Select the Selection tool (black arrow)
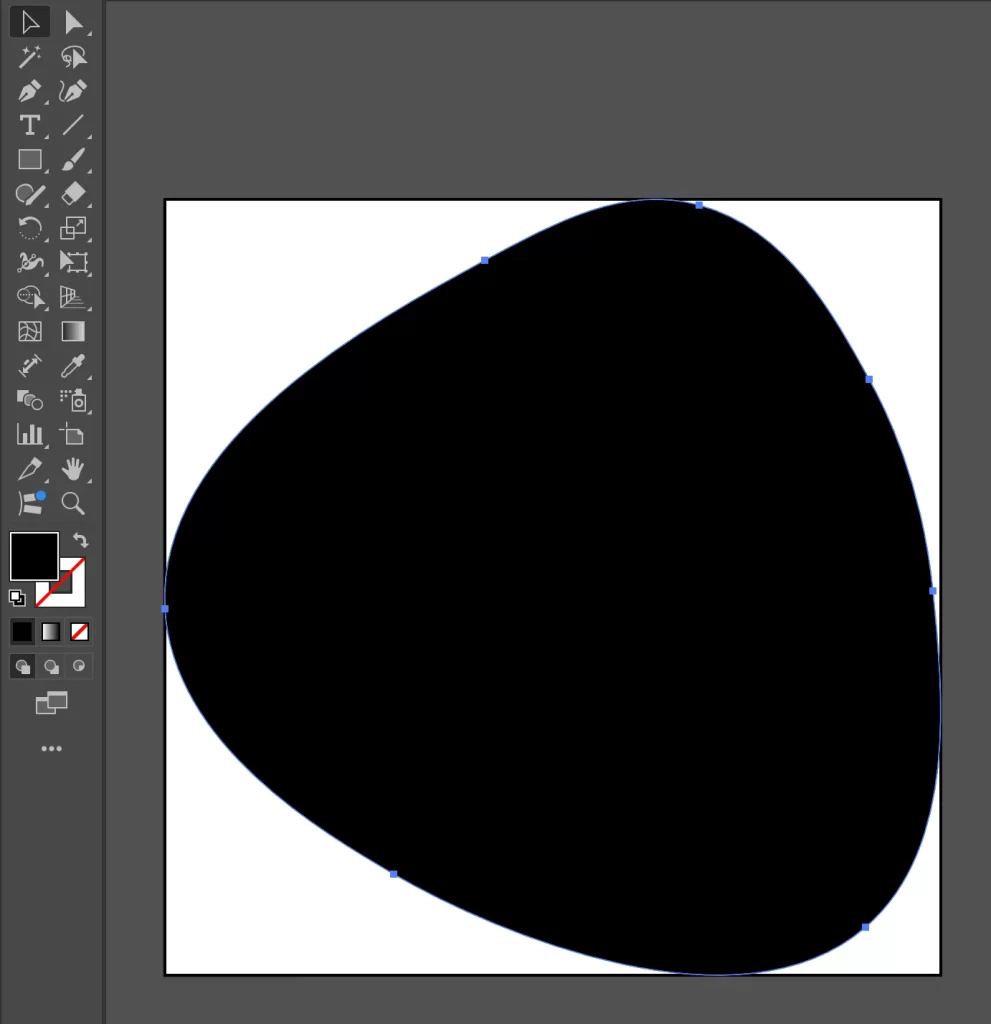The height and width of the screenshot is (1024, 991). (30, 23)
